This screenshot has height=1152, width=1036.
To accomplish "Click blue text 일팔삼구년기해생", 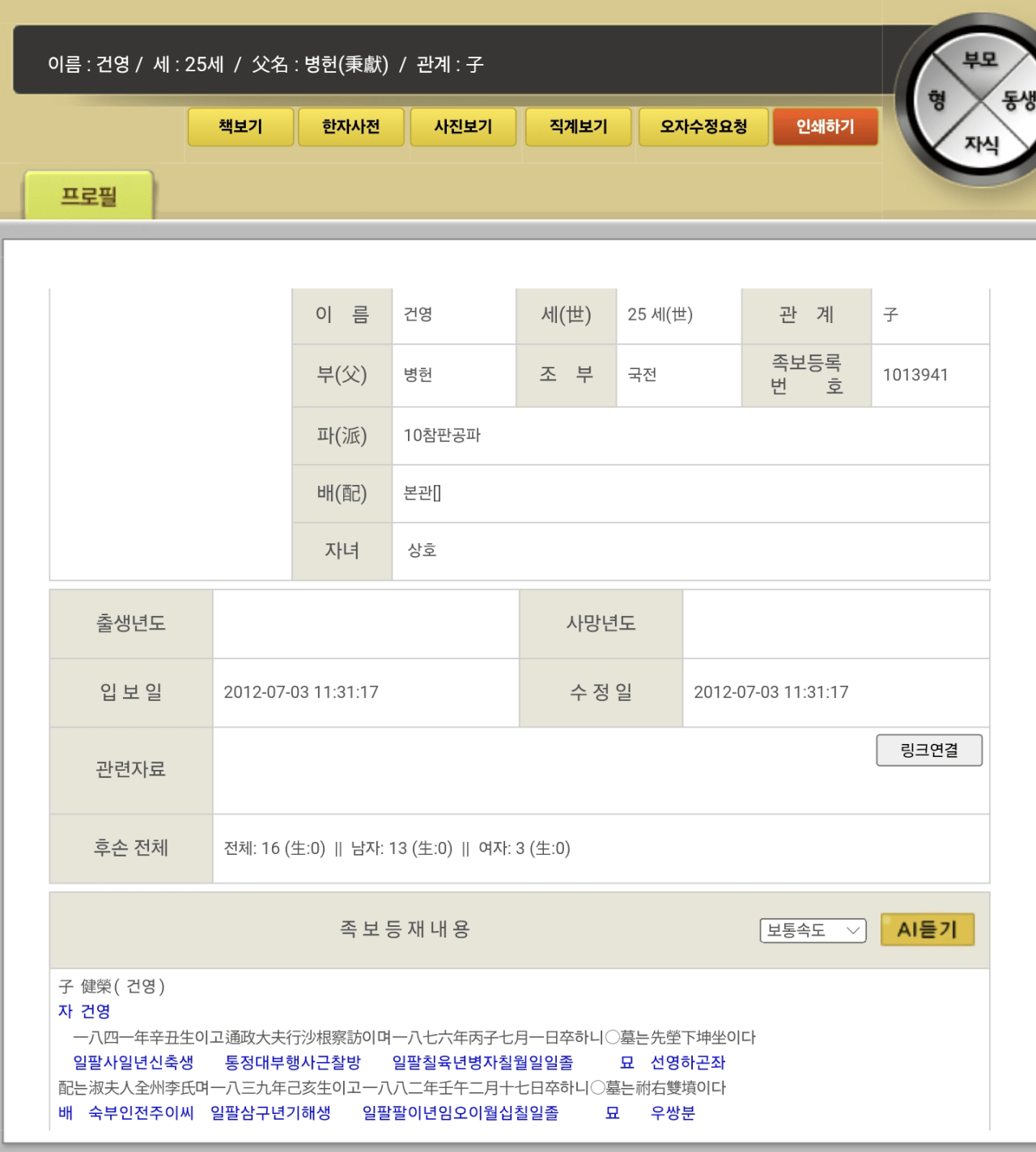I will coord(271,1113).
